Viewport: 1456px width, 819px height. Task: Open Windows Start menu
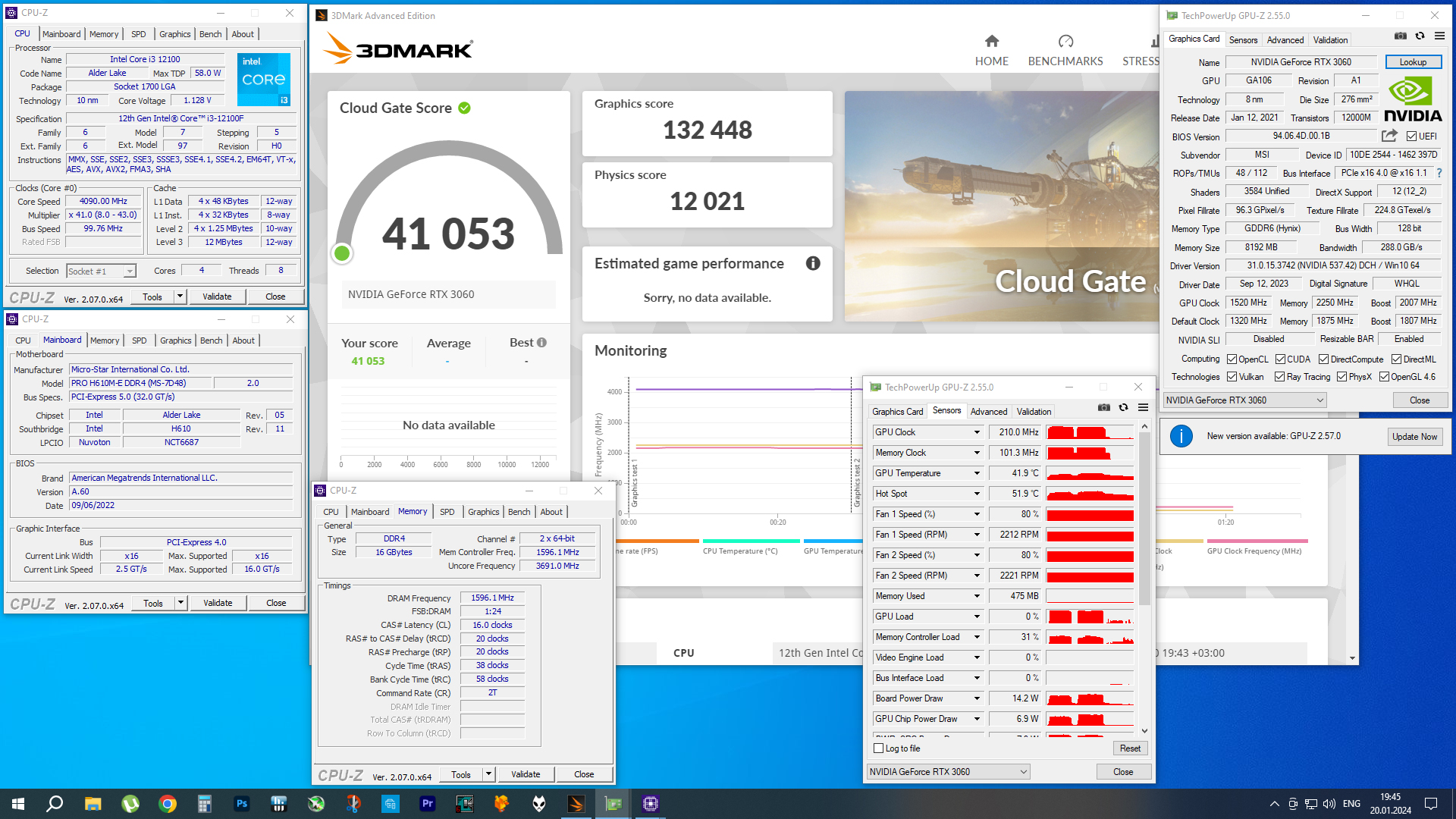coord(18,804)
